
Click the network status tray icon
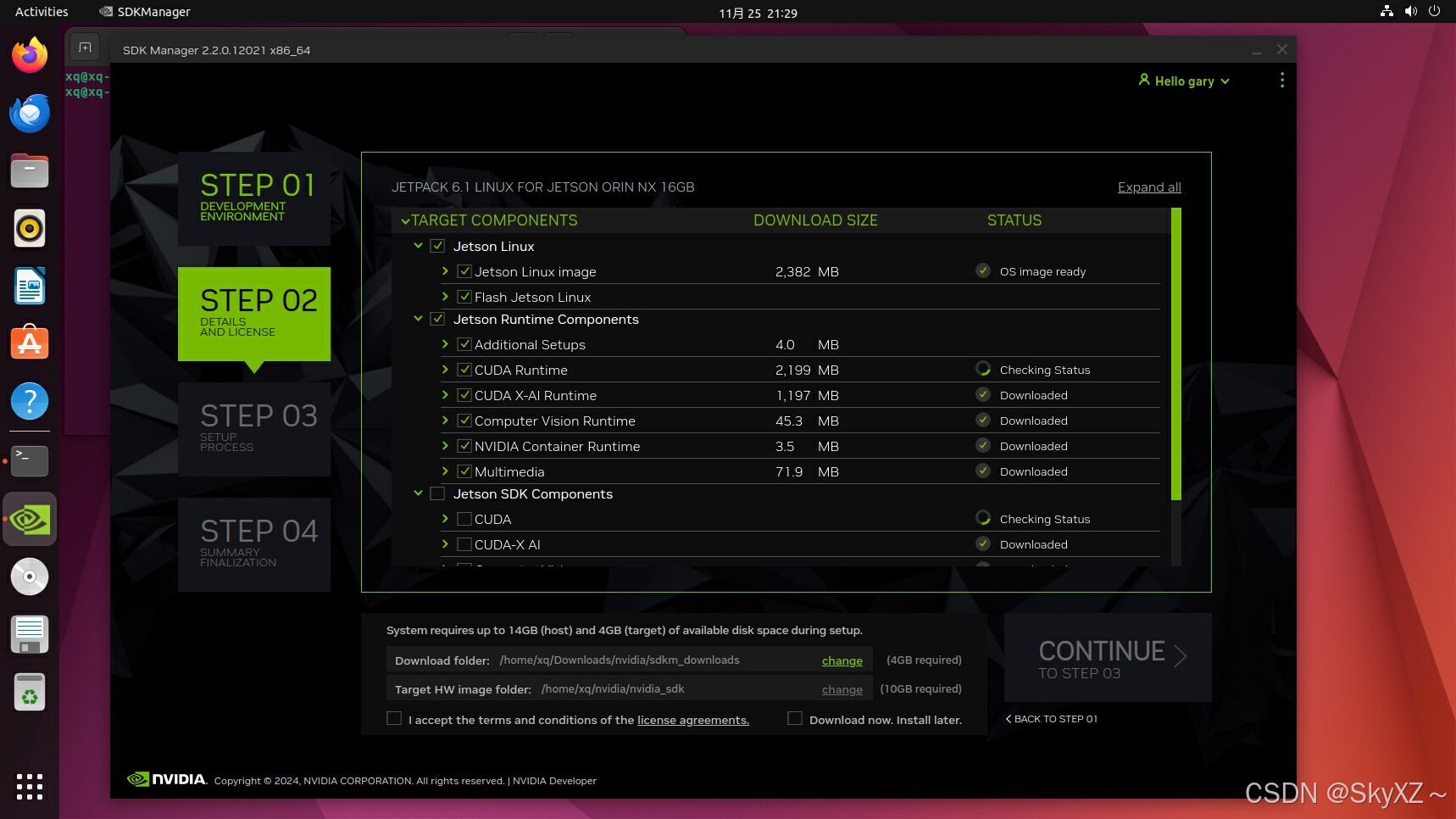[1387, 11]
